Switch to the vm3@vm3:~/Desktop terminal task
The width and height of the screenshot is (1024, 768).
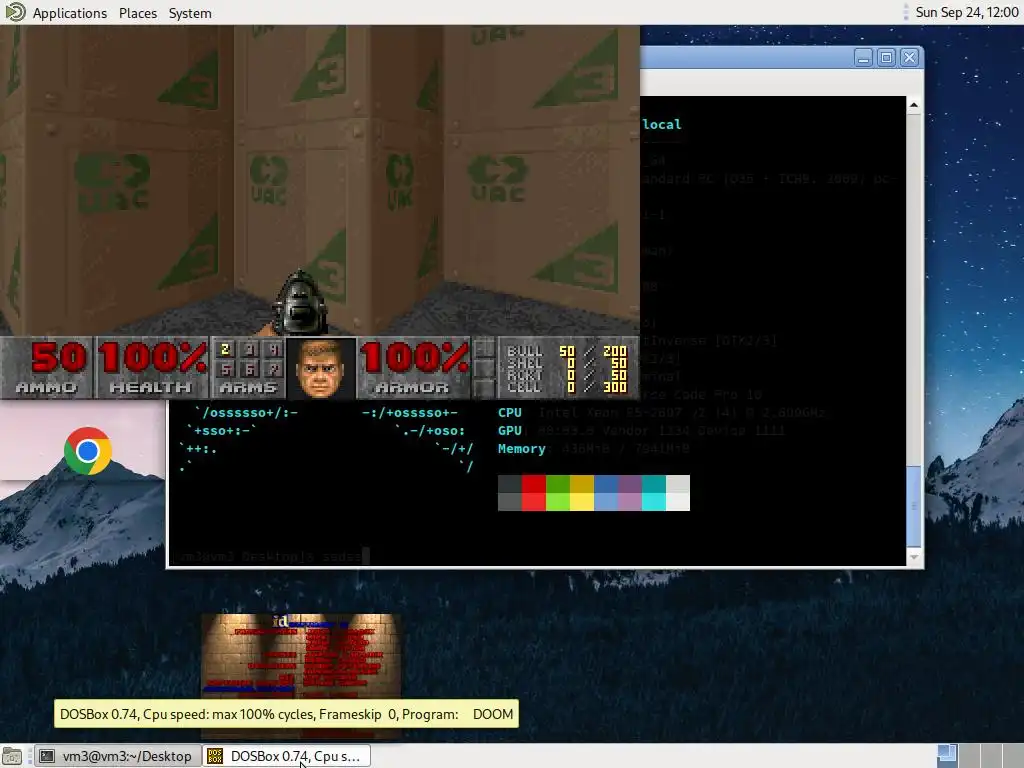116,756
